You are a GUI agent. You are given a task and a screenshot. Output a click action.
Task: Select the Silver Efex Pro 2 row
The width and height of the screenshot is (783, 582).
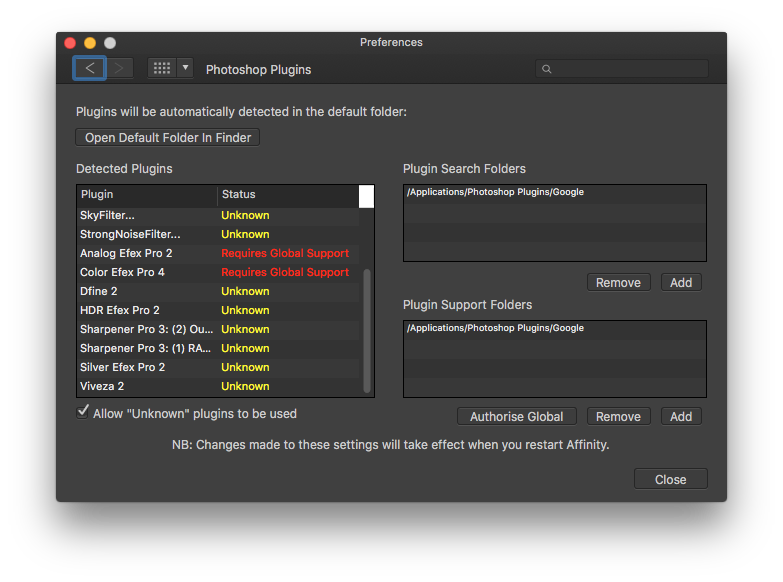click(x=218, y=367)
